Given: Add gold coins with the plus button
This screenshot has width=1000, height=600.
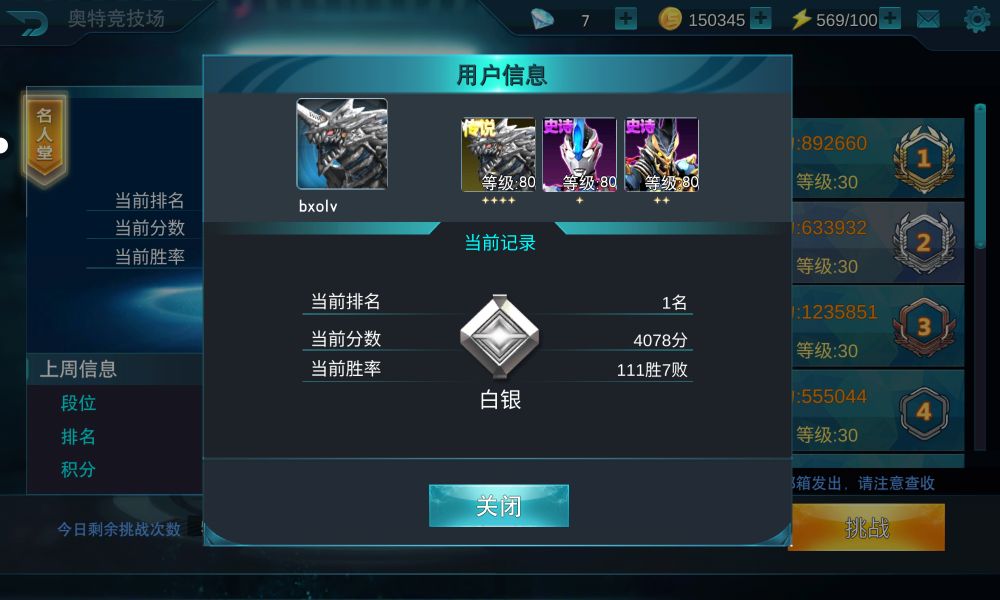Looking at the screenshot, I should [x=760, y=18].
